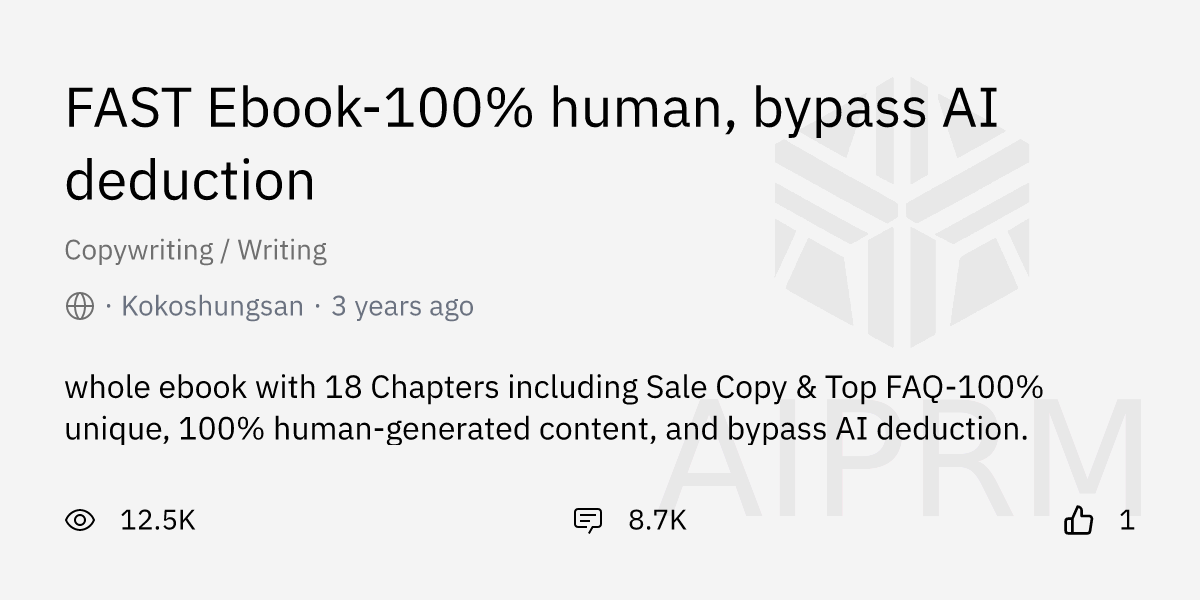1200x600 pixels.
Task: Click the 8.7K comments count
Action: [657, 520]
